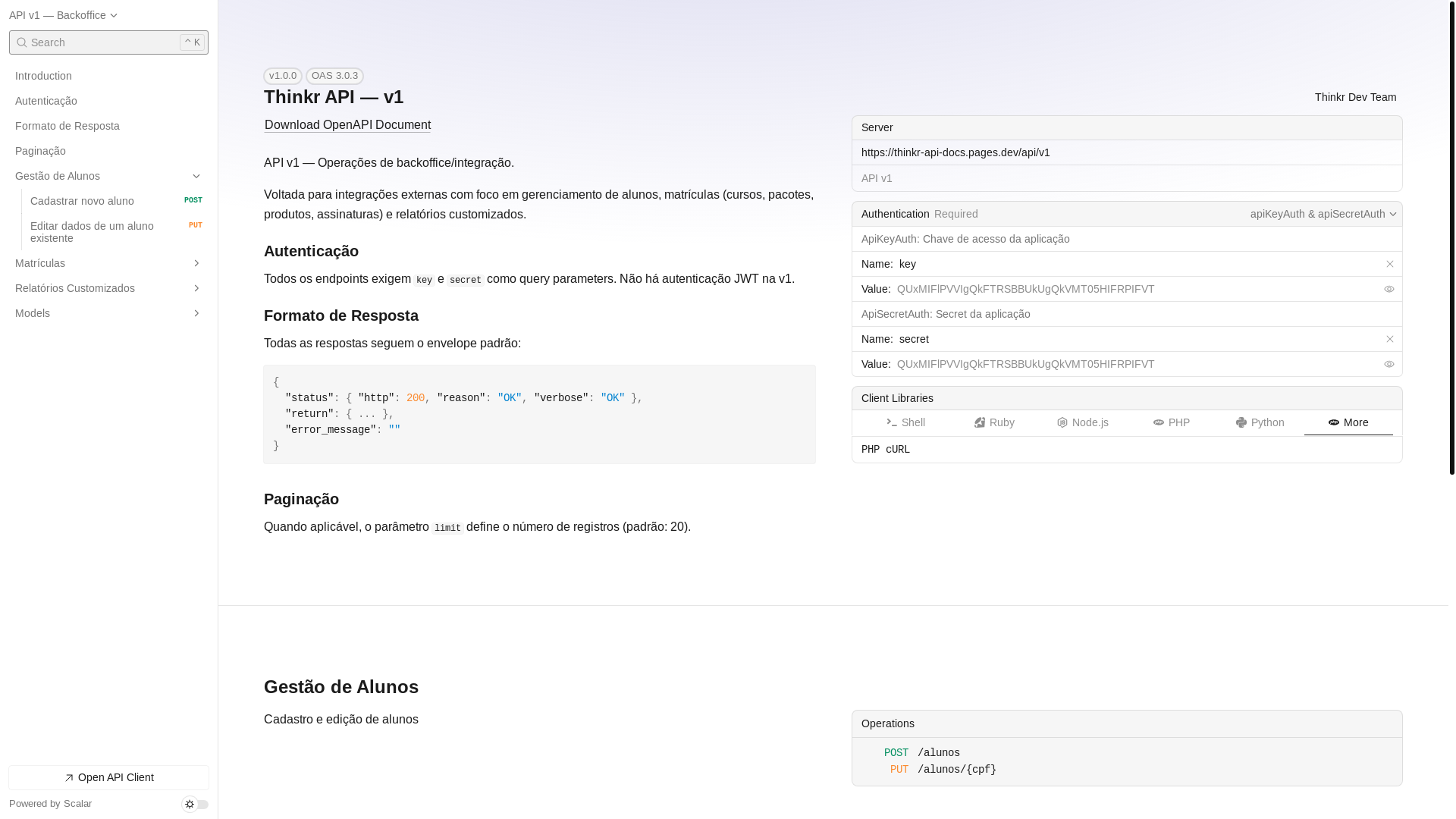Collapse the Gestão de Alunos section
The height and width of the screenshot is (819, 1456).
tap(108, 176)
